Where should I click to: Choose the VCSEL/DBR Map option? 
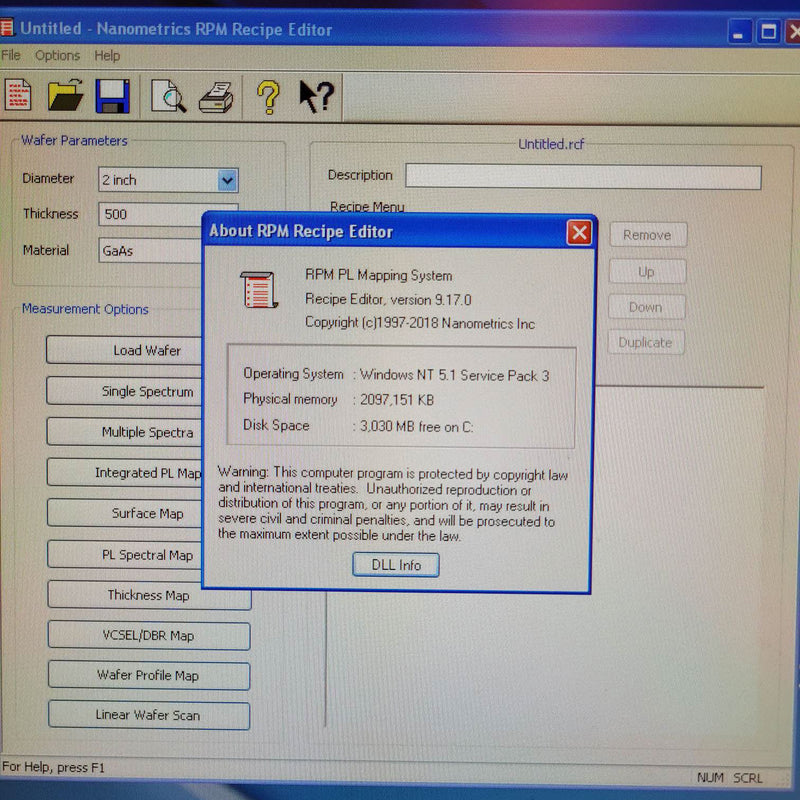pos(148,635)
